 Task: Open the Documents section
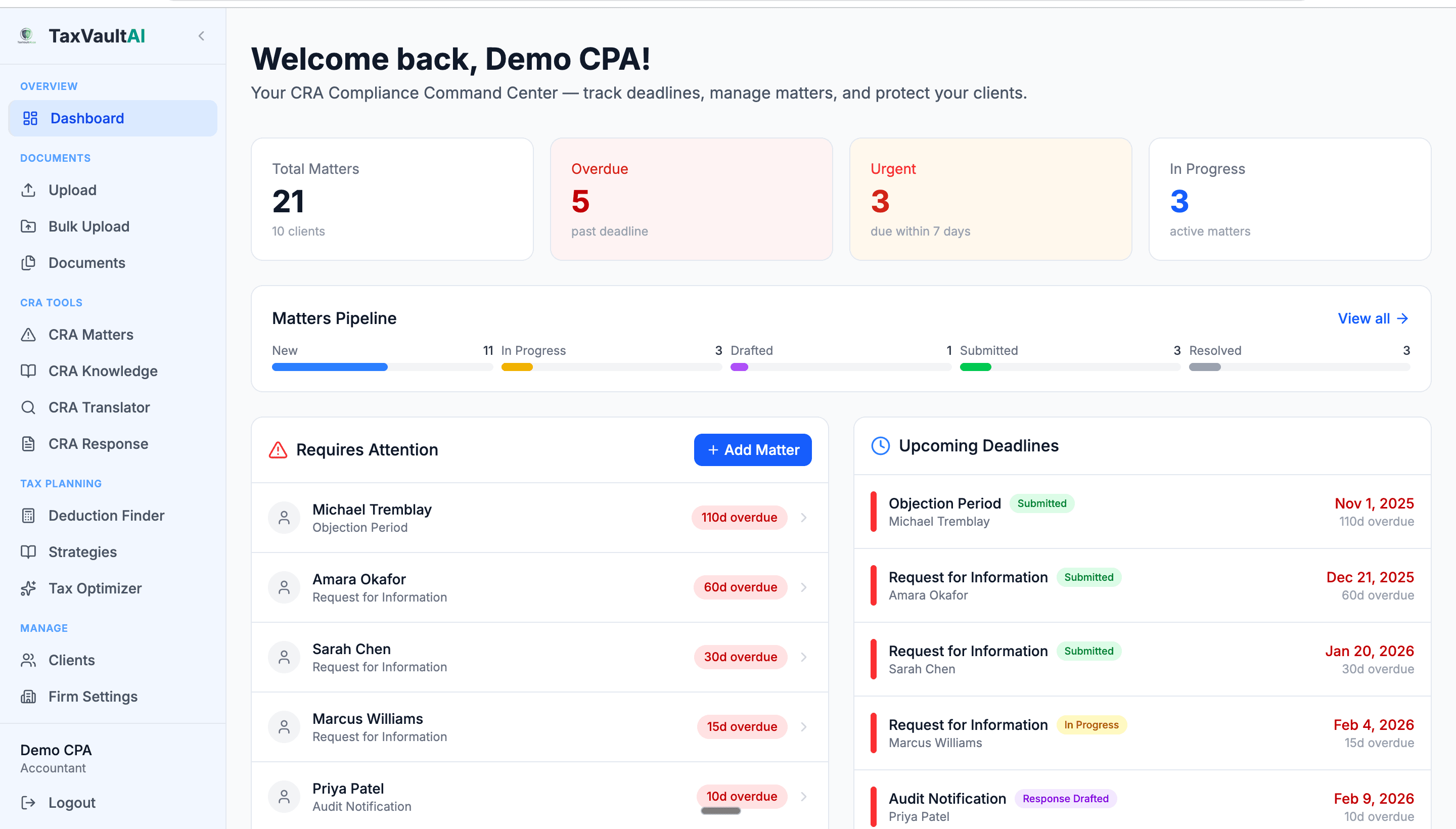tap(86, 262)
